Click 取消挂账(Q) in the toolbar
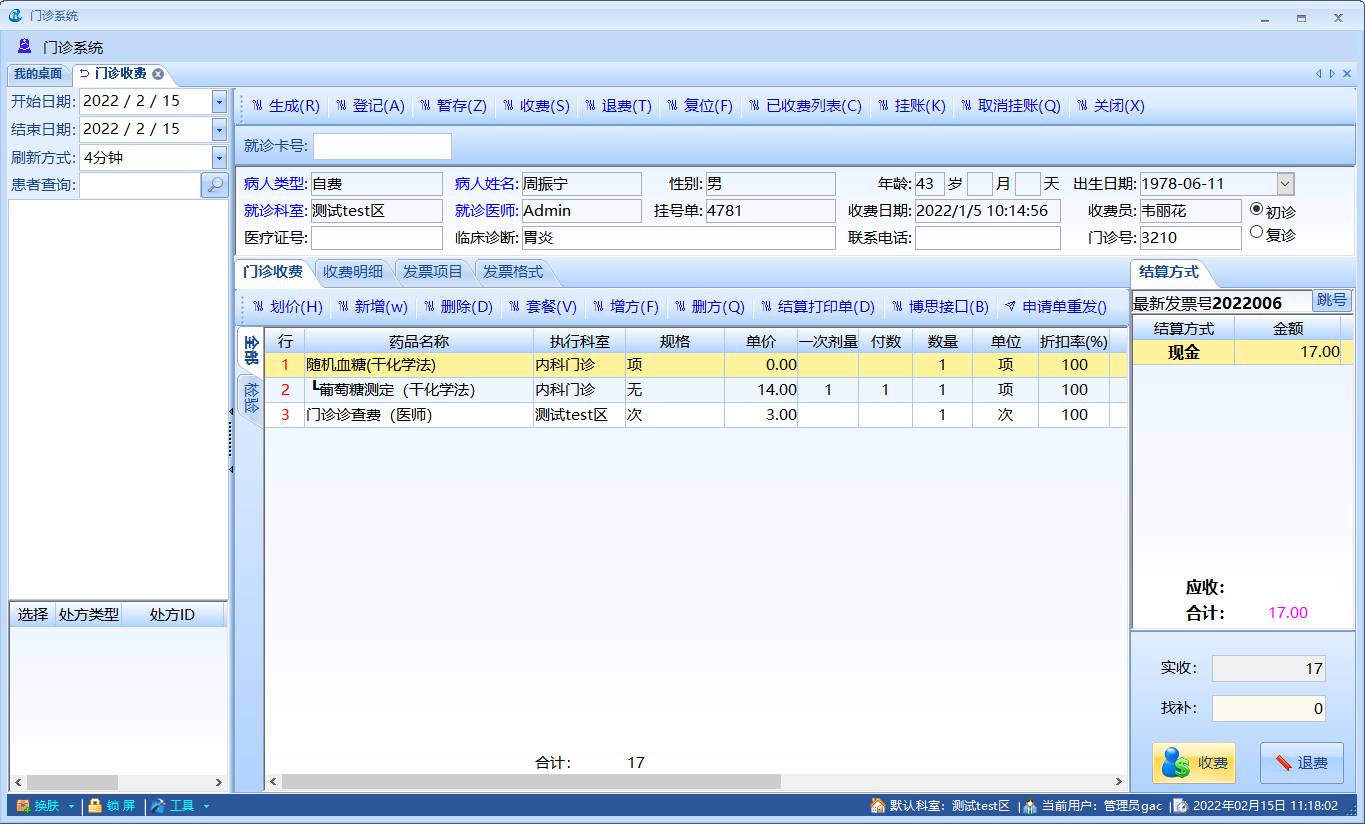Image resolution: width=1365 pixels, height=824 pixels. click(x=1010, y=106)
